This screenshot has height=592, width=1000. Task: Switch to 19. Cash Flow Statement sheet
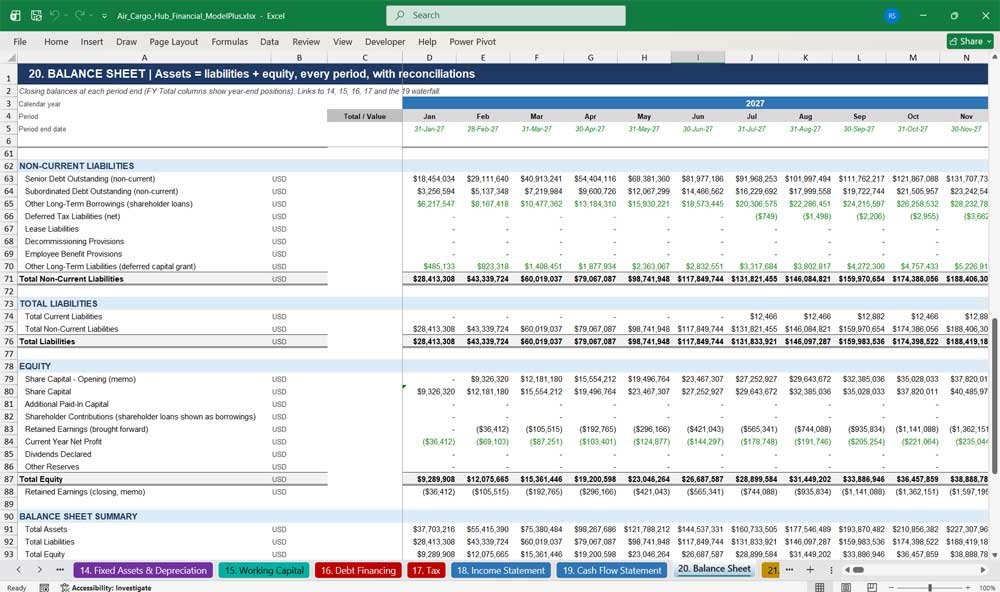click(x=612, y=570)
